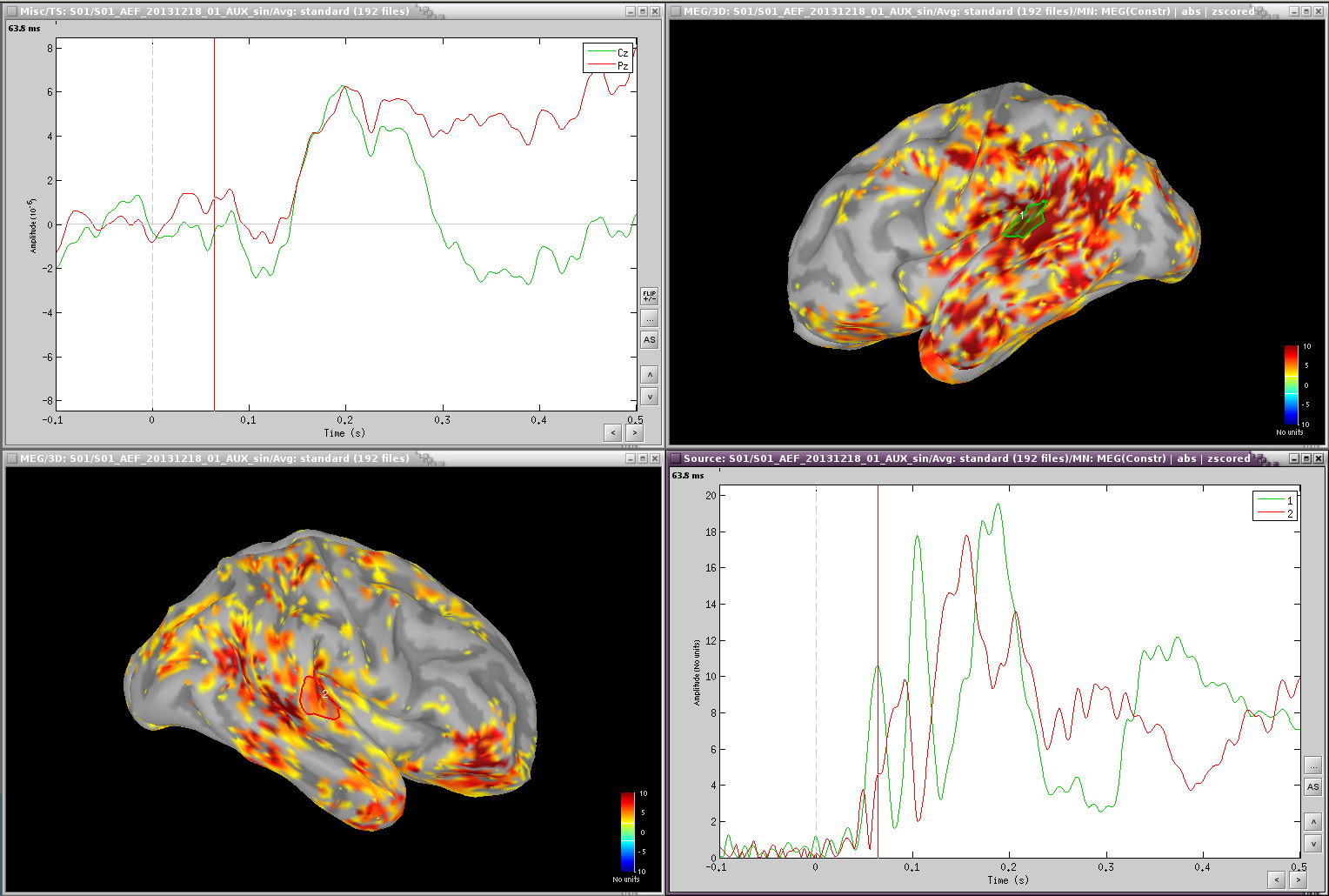The height and width of the screenshot is (896, 1329).
Task: Click the v gain-down button in Source plot
Action: pos(1312,844)
